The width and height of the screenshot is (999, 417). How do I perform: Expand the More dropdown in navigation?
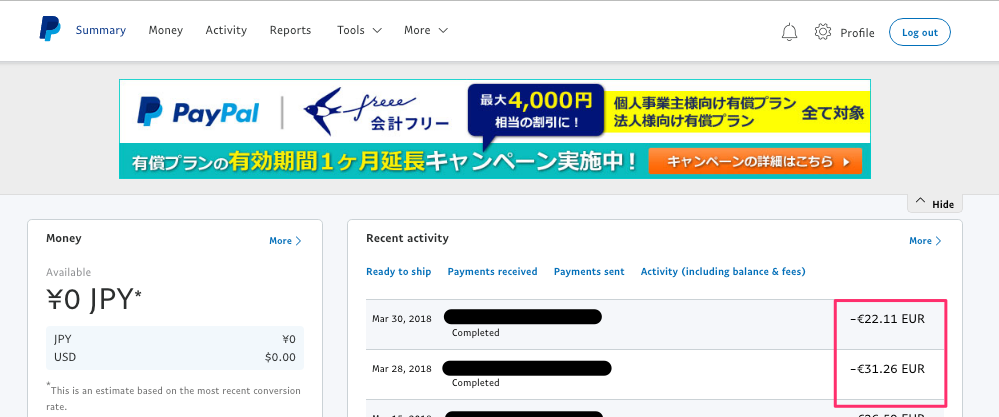pos(426,30)
